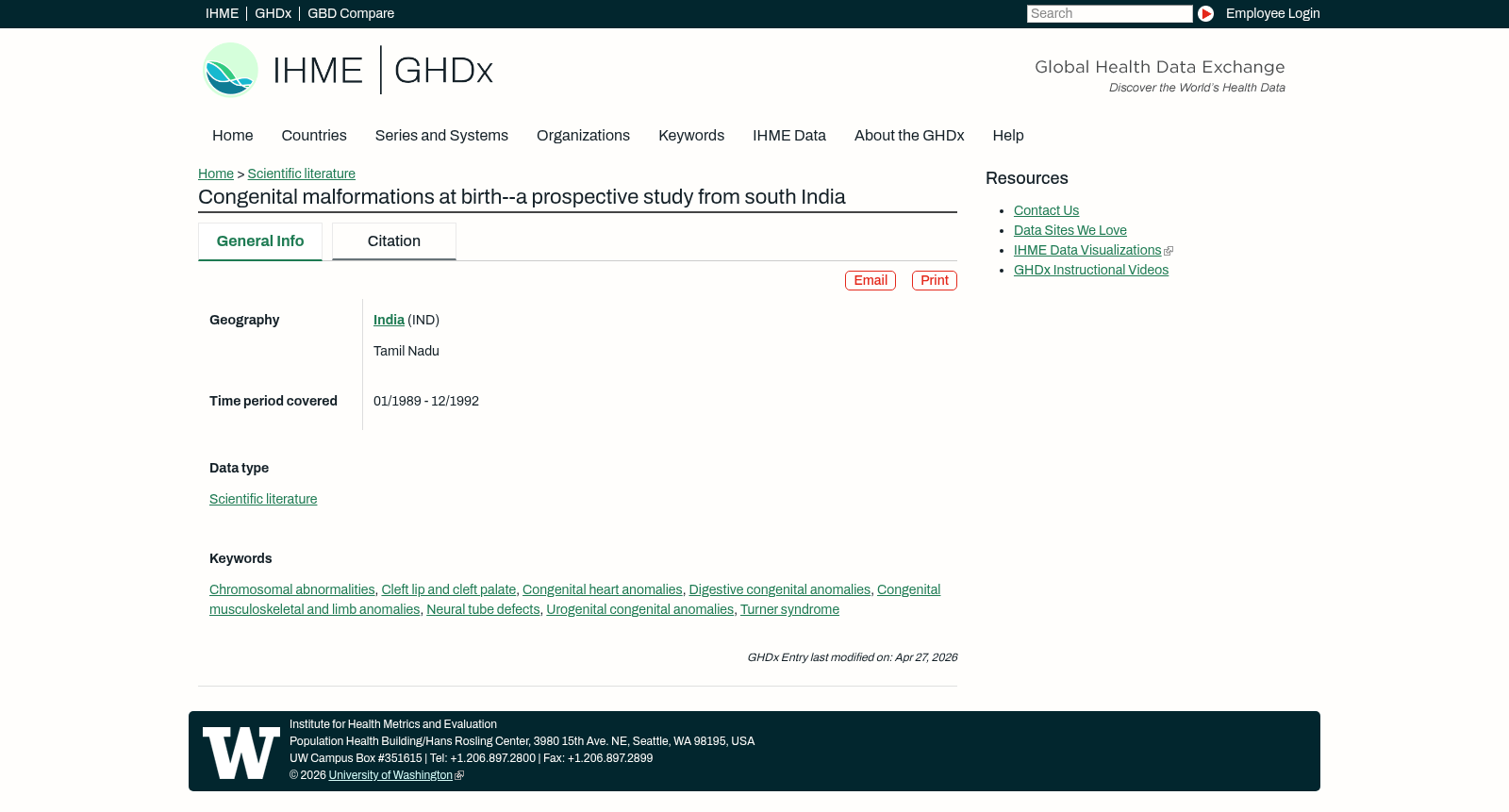Click the Print button
This screenshot has height=812, width=1509.
coord(934,280)
